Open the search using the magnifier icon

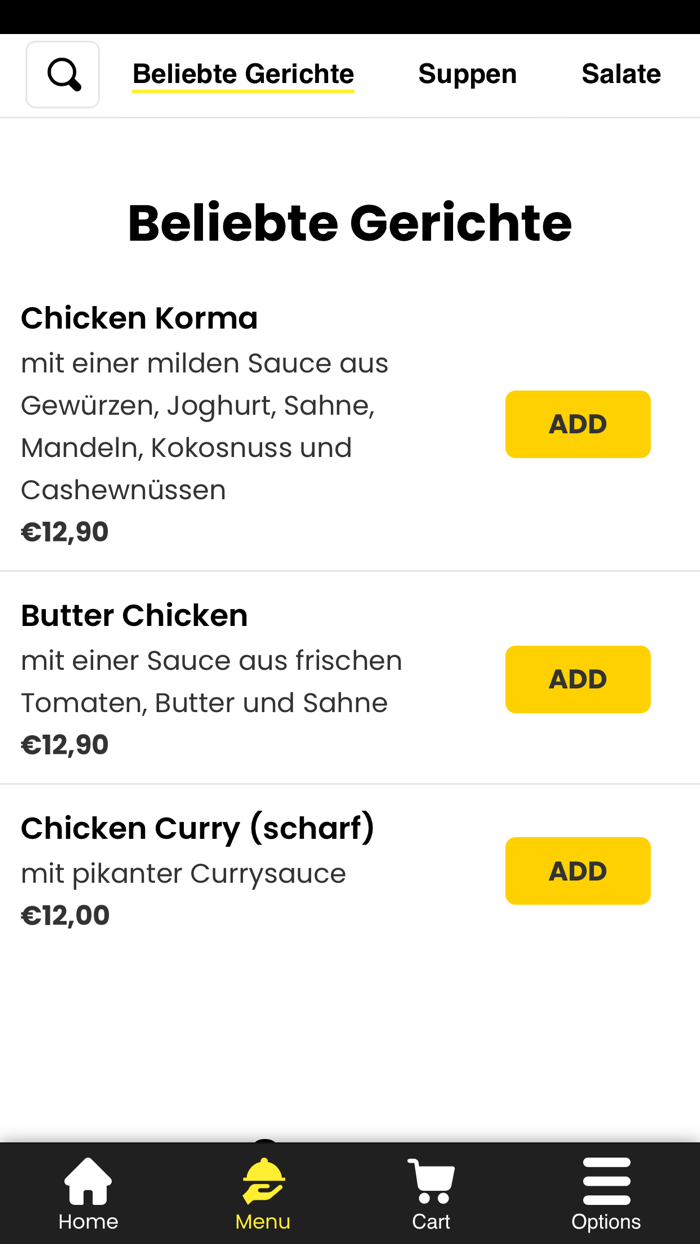(x=62, y=74)
